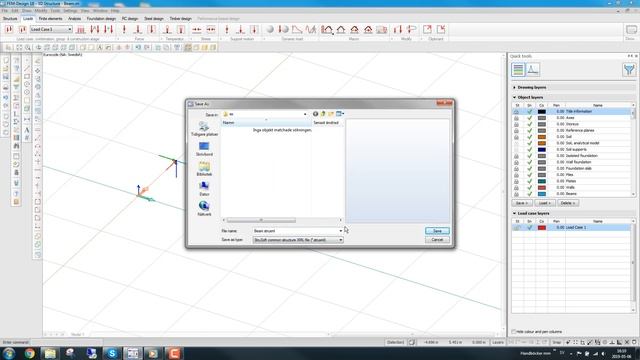
Task: Click Save in the Save As dialog
Action: coord(437,231)
